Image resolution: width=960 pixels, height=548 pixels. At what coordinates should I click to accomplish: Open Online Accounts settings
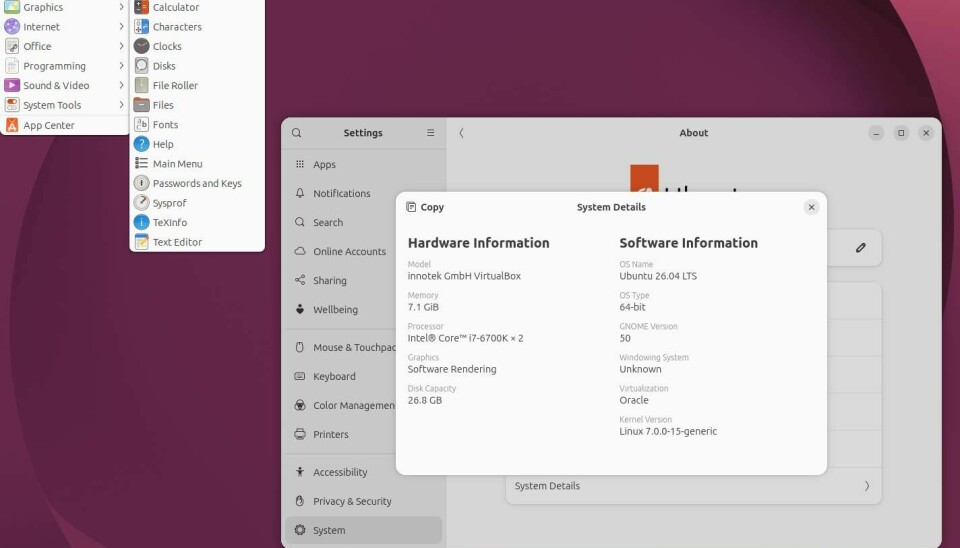pos(340,251)
